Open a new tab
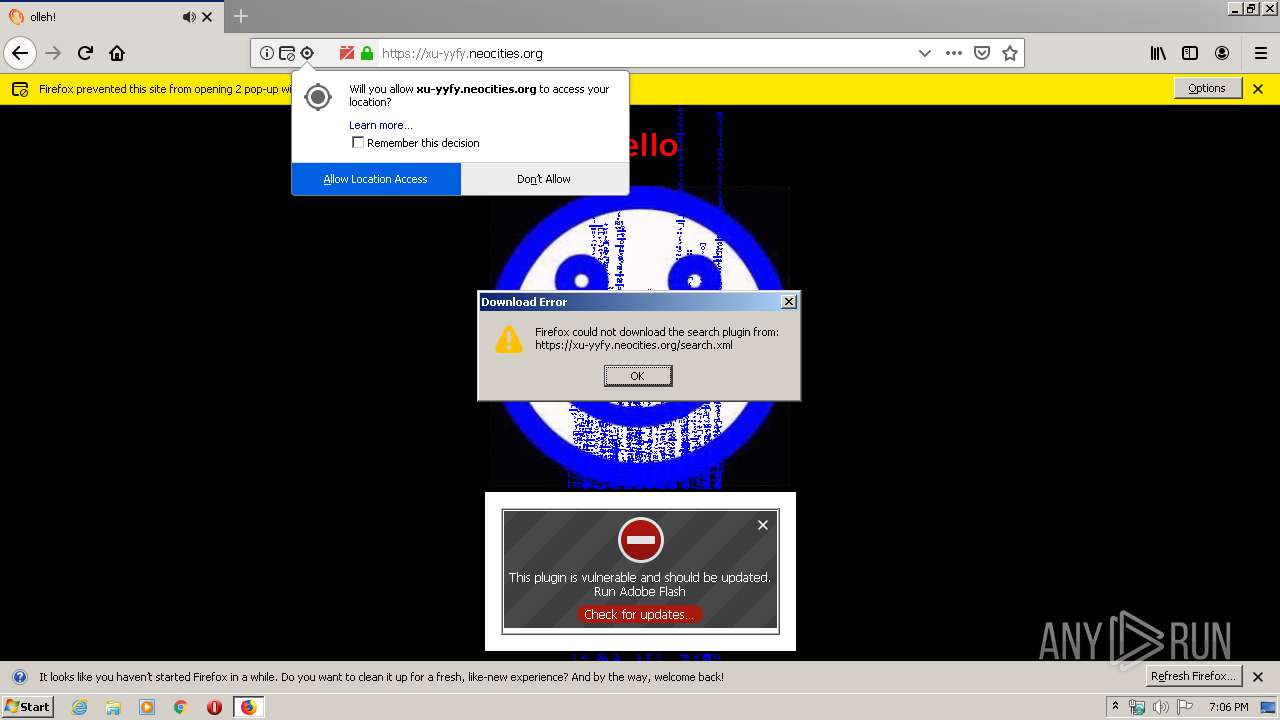1280x720 pixels. (x=241, y=16)
